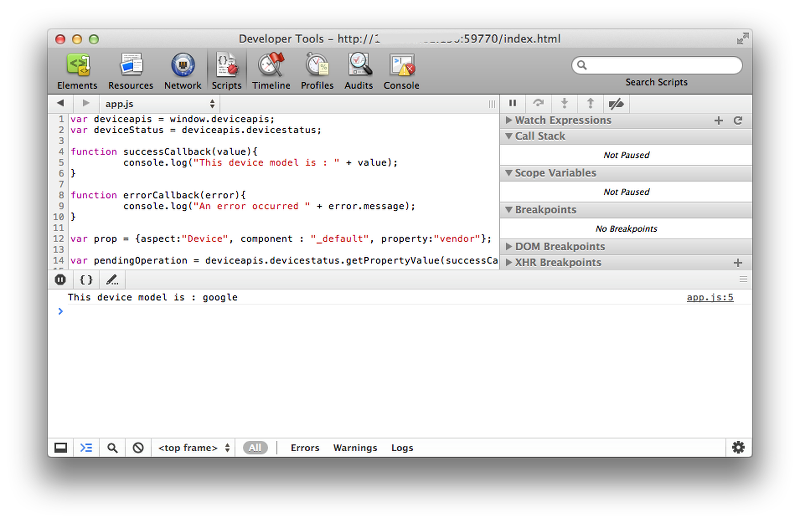
Task: Pretty print the script with braces button
Action: click(86, 280)
